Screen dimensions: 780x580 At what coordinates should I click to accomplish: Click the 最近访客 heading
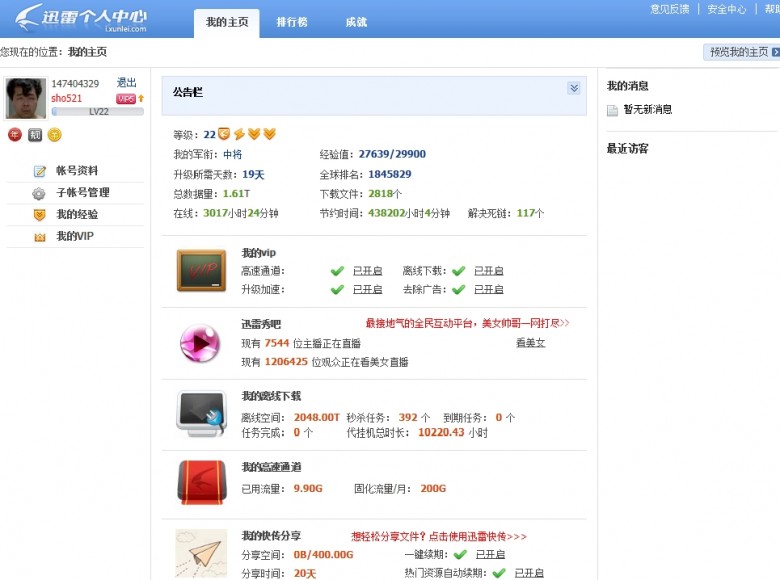(x=627, y=148)
